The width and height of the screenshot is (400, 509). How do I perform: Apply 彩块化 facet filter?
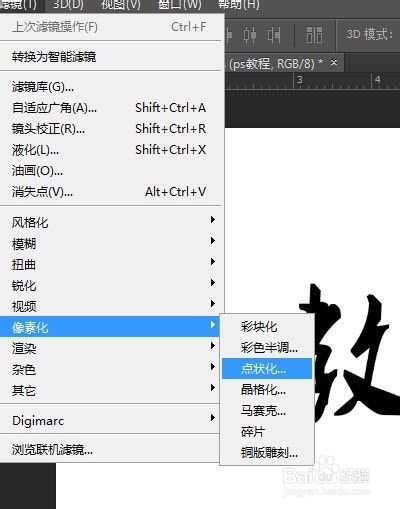click(267, 327)
